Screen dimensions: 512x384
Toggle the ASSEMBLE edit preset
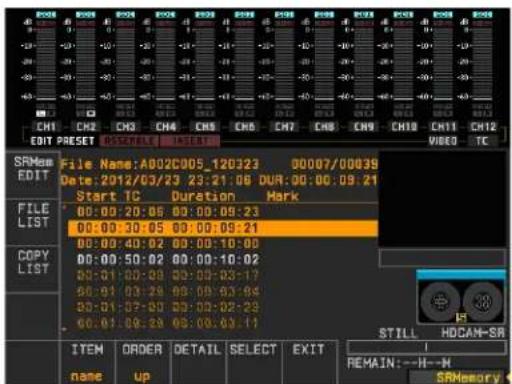coord(129,141)
